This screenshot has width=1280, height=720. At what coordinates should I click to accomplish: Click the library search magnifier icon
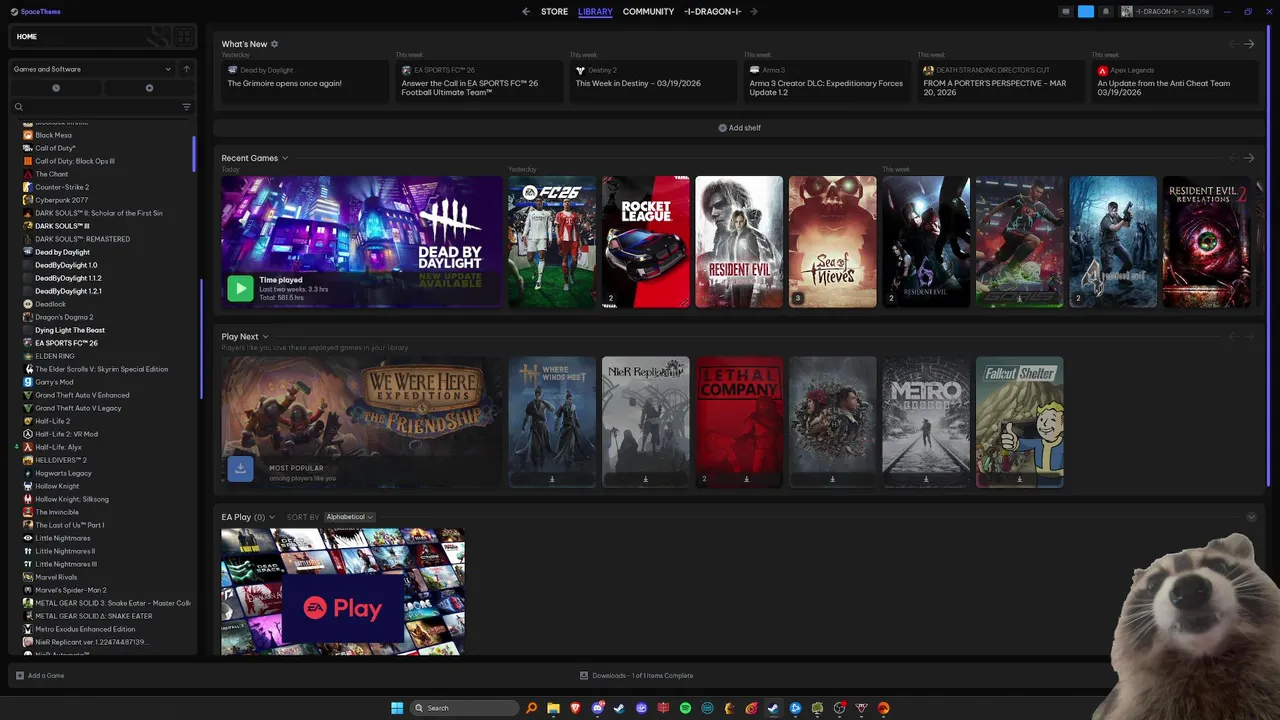point(18,107)
